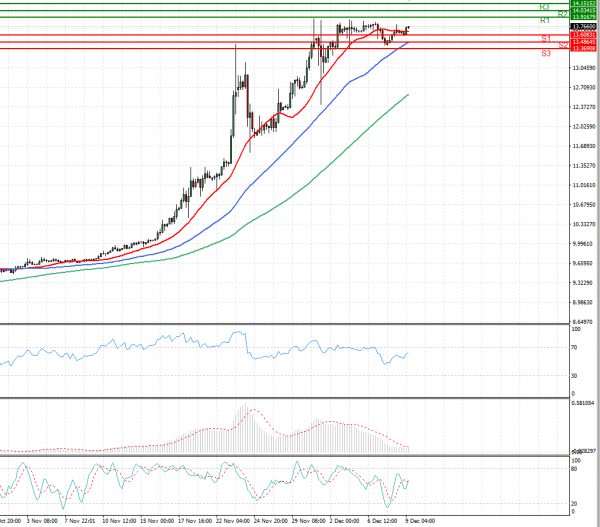Viewport: 600px width, 527px height.
Task: Click time axis label 29 Nov 08:00
Action: 309,521
